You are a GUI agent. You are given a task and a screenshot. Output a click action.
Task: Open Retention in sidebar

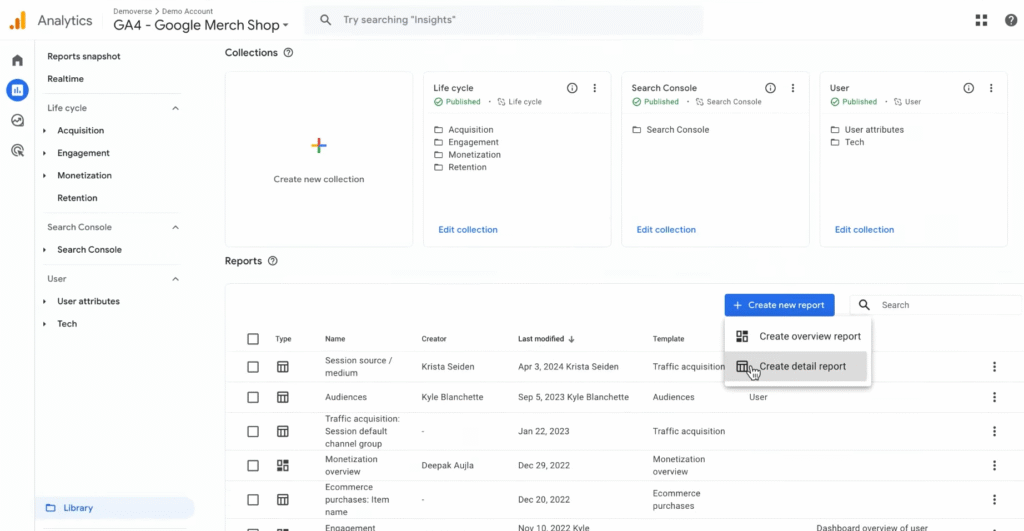point(77,198)
